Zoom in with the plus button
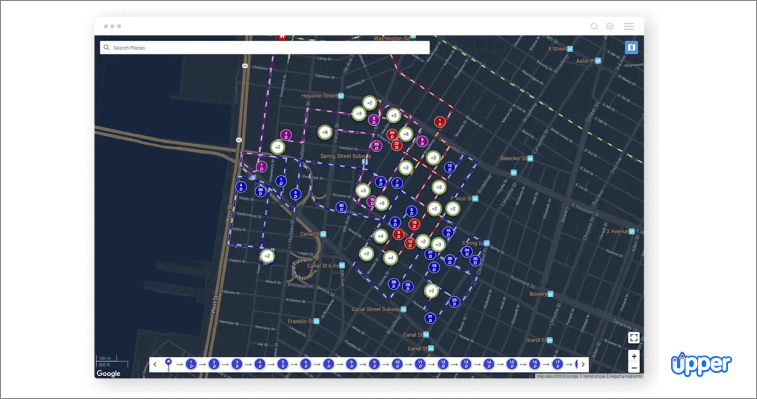The height and width of the screenshot is (399, 757). pyautogui.click(x=634, y=356)
